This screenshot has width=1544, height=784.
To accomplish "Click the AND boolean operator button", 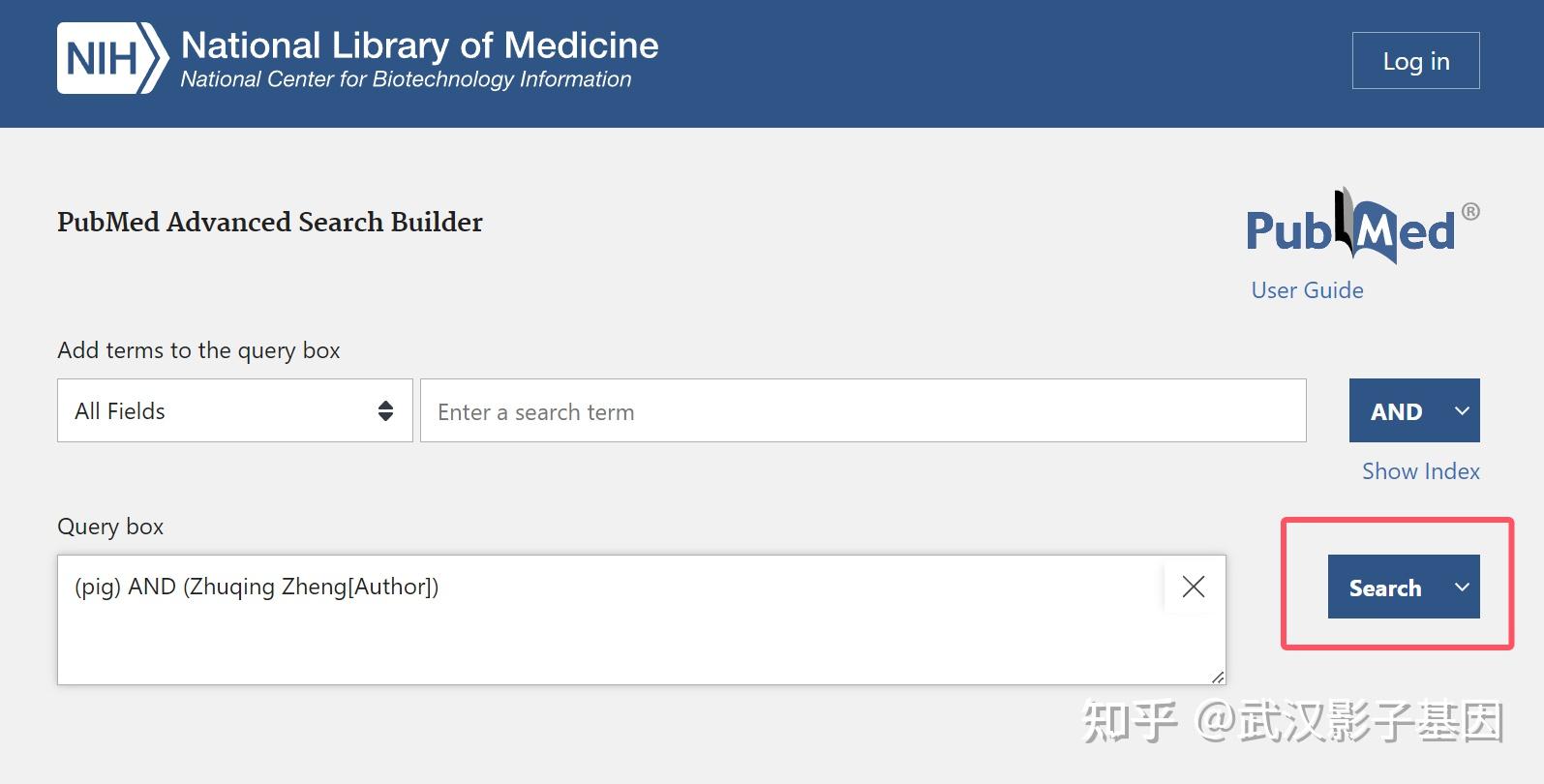I will pos(1397,410).
